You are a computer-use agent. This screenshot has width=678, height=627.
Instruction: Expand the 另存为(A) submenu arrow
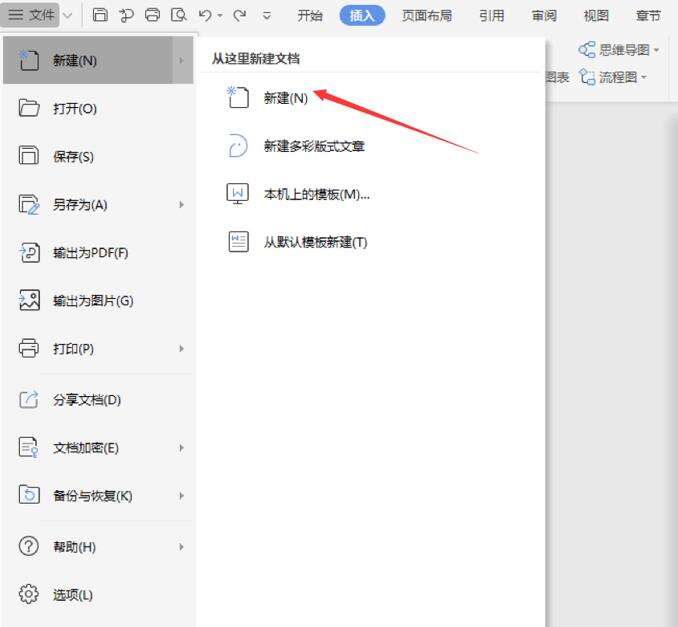point(181,204)
